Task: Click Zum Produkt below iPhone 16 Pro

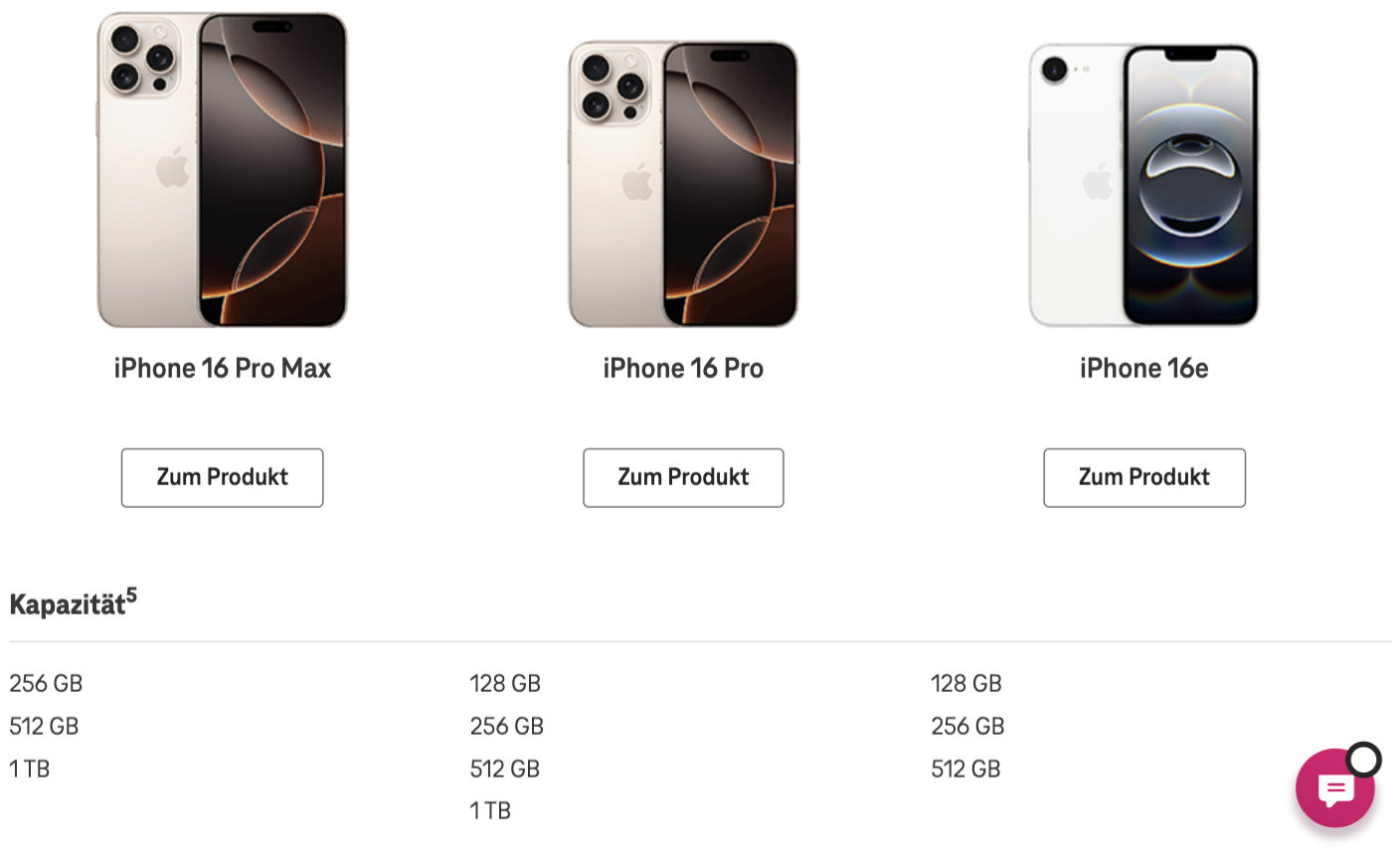Action: [x=683, y=478]
